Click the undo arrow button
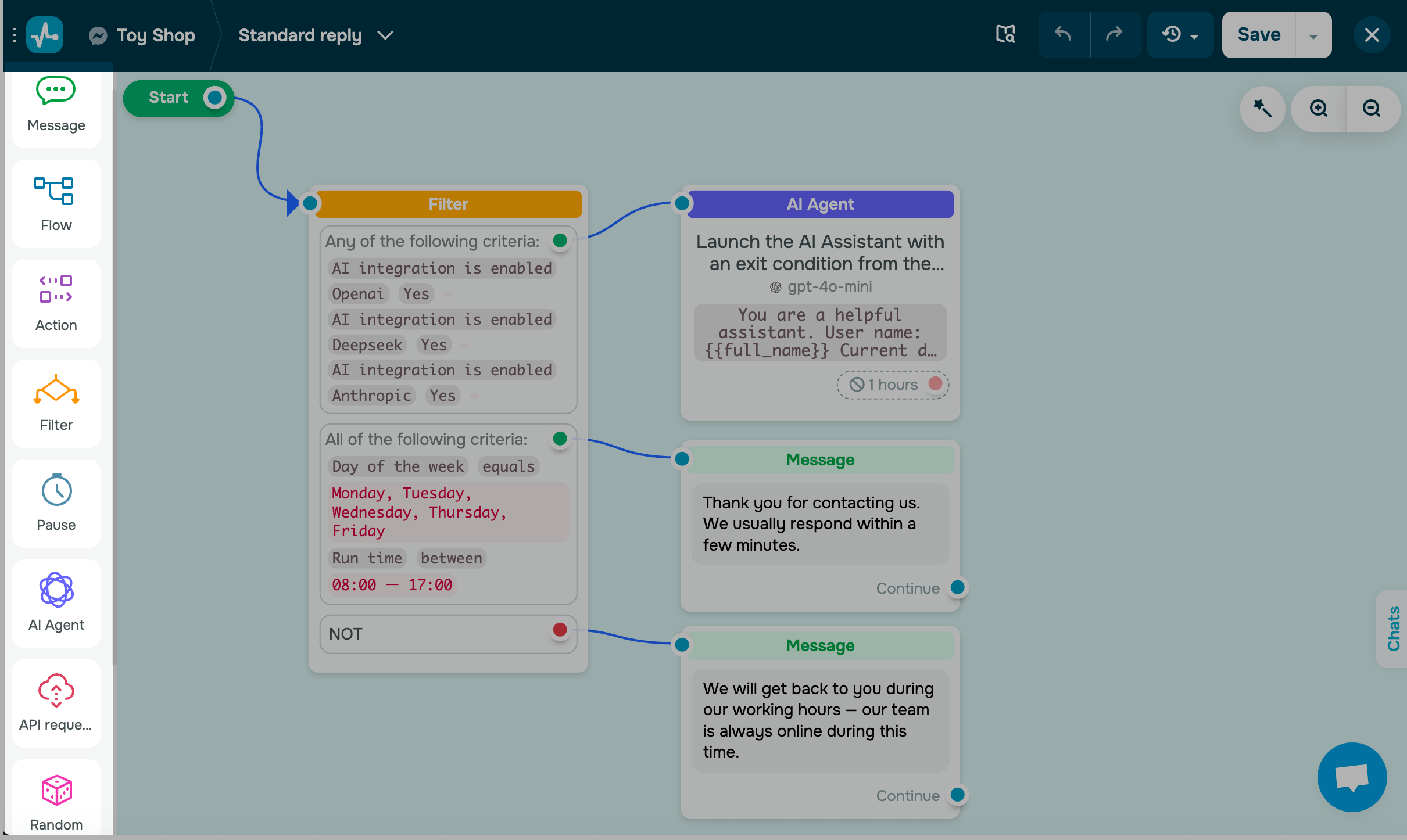The height and width of the screenshot is (840, 1407). [1063, 35]
